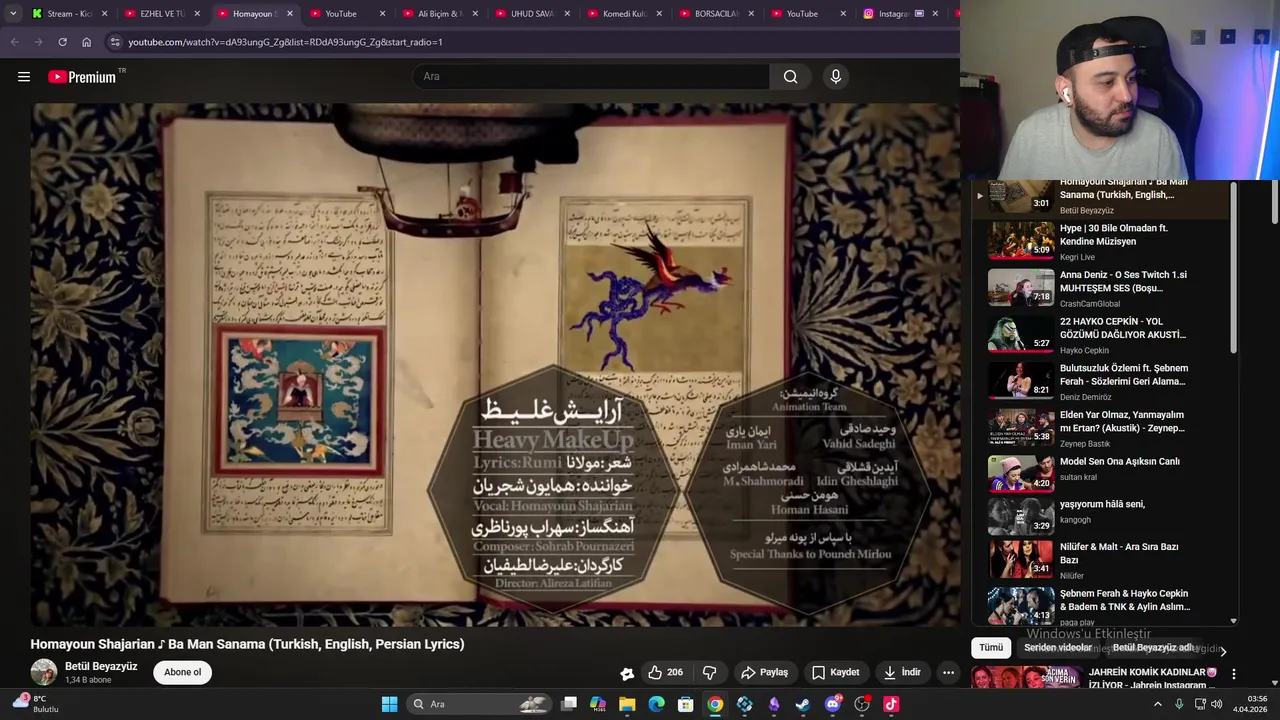Show more filter chips with right chevron

click(x=1223, y=651)
